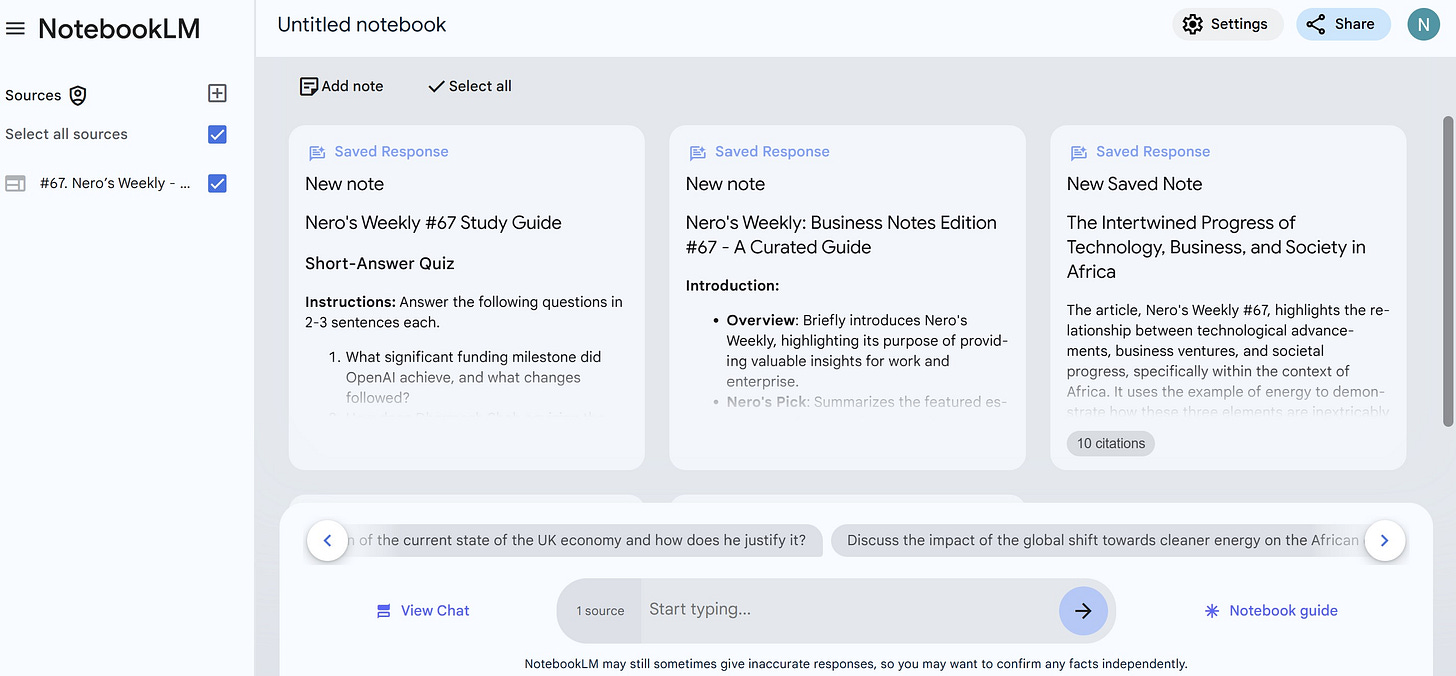Click the View Chat icon

coord(384,610)
